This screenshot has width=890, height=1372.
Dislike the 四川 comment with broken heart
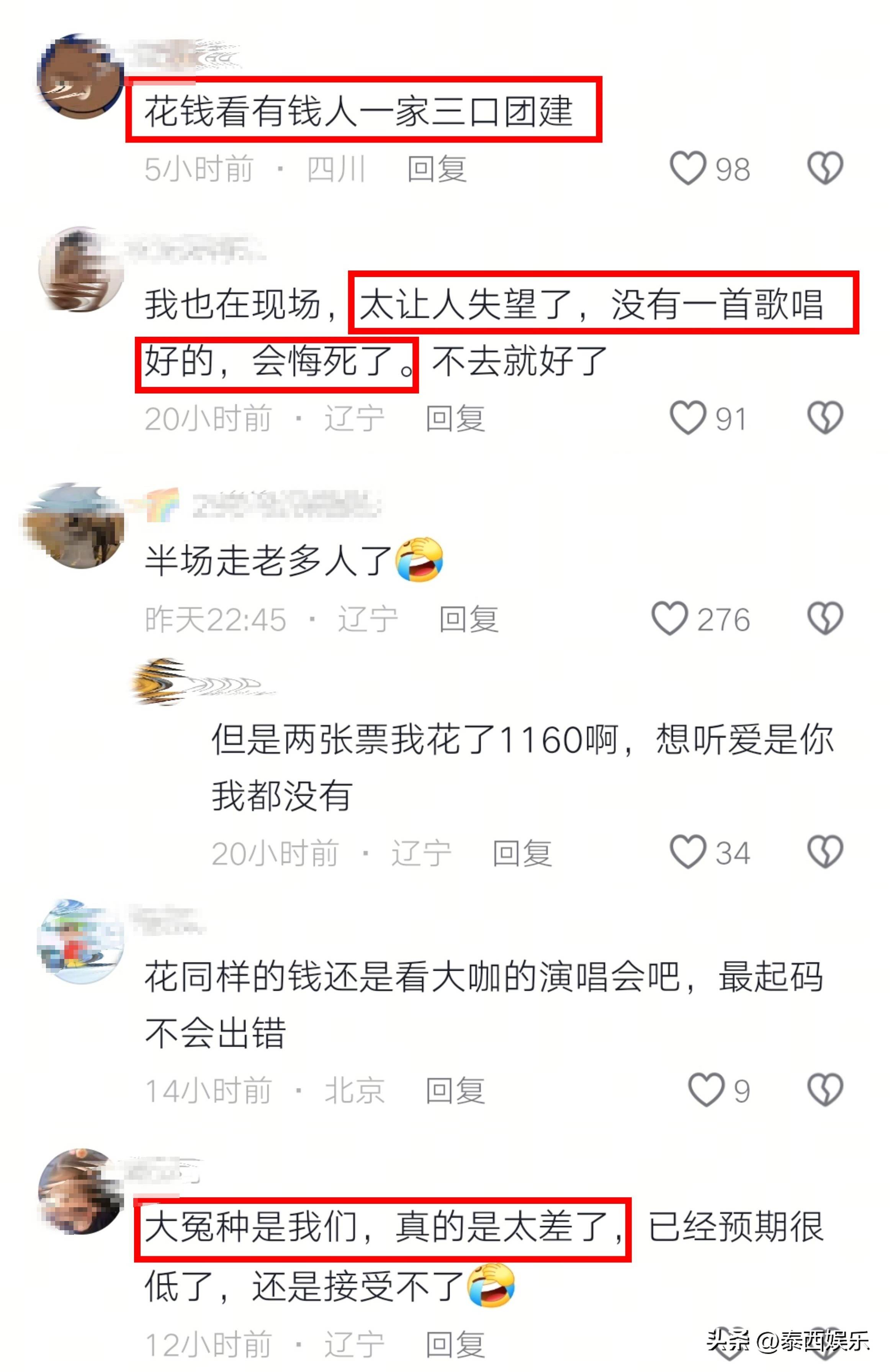tap(825, 168)
